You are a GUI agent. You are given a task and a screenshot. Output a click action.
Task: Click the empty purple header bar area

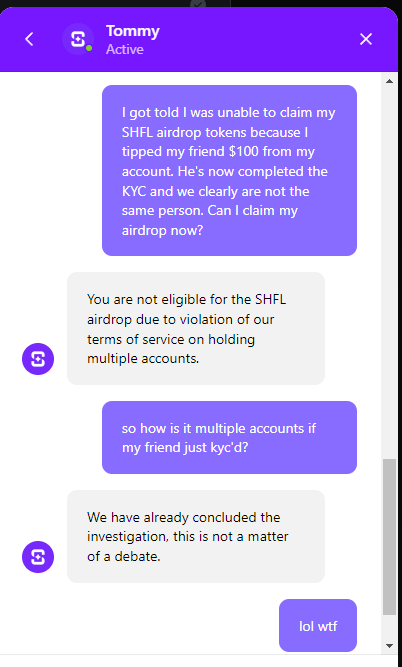(255, 39)
